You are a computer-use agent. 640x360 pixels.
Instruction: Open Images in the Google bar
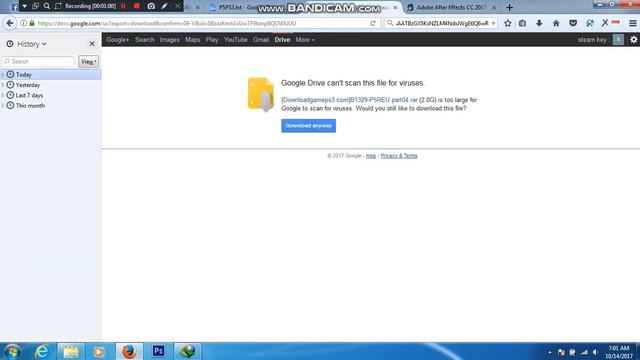click(x=169, y=40)
